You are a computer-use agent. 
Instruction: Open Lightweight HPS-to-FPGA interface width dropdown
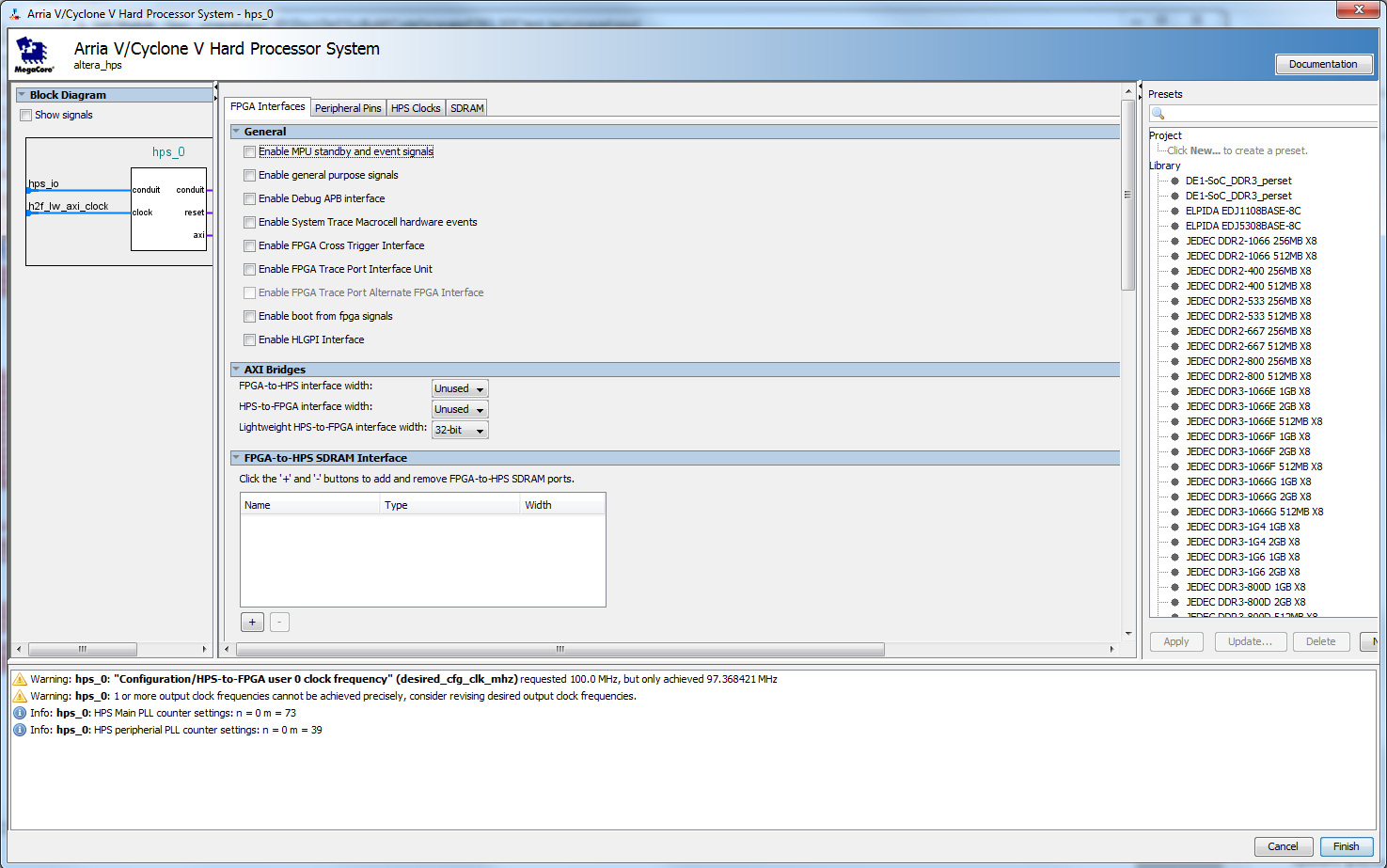click(460, 430)
